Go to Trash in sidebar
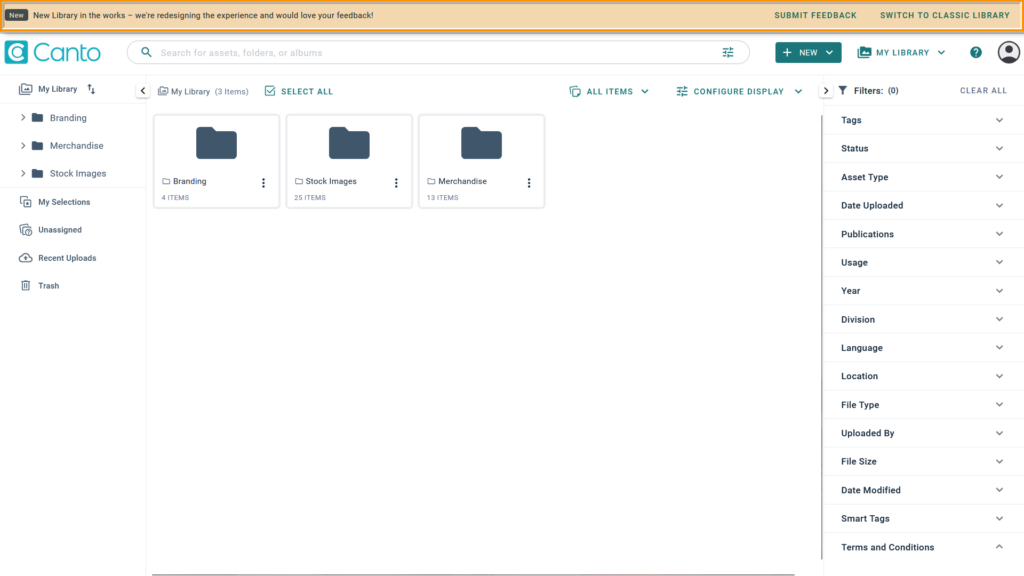This screenshot has height=576, width=1024. [x=48, y=286]
